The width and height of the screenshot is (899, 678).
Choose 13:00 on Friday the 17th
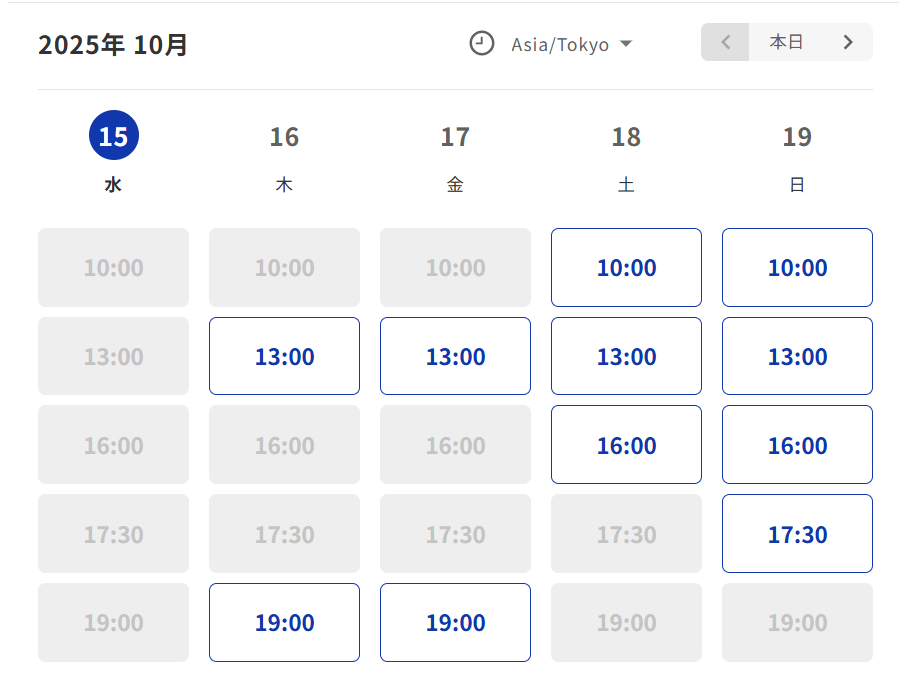(455, 356)
